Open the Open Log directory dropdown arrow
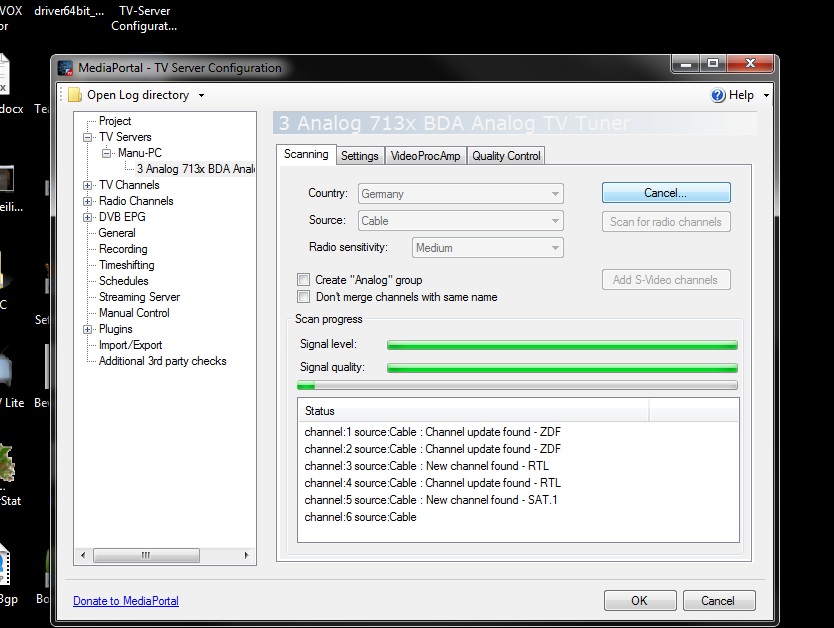Viewport: 834px width, 628px height. coord(201,96)
